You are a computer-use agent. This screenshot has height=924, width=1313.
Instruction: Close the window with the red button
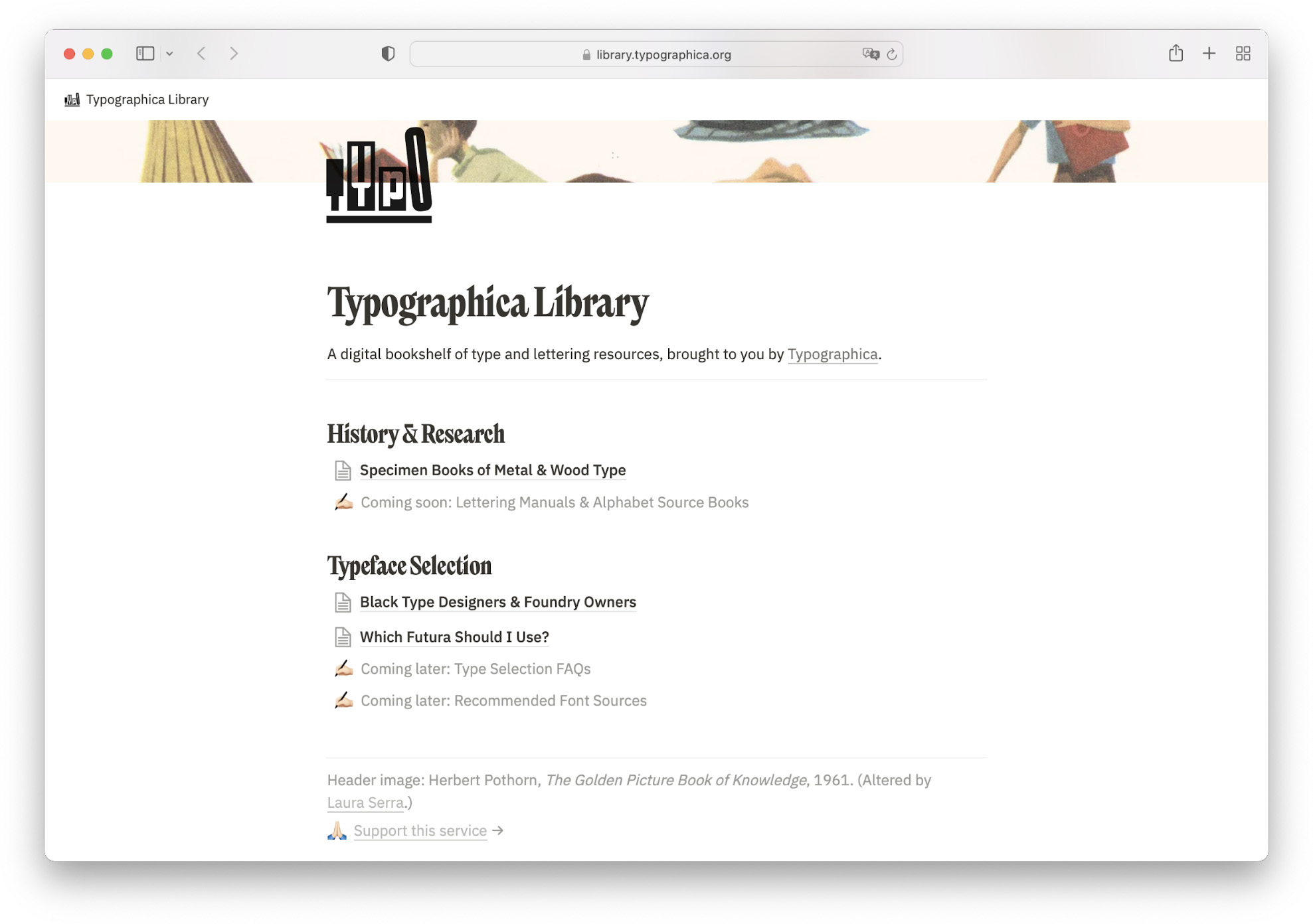(69, 54)
